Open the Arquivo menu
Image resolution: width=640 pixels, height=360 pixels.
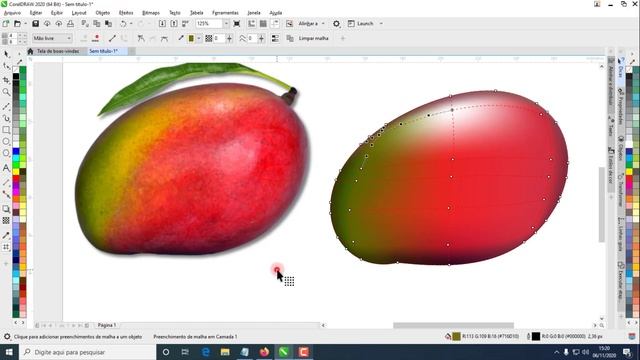12,13
